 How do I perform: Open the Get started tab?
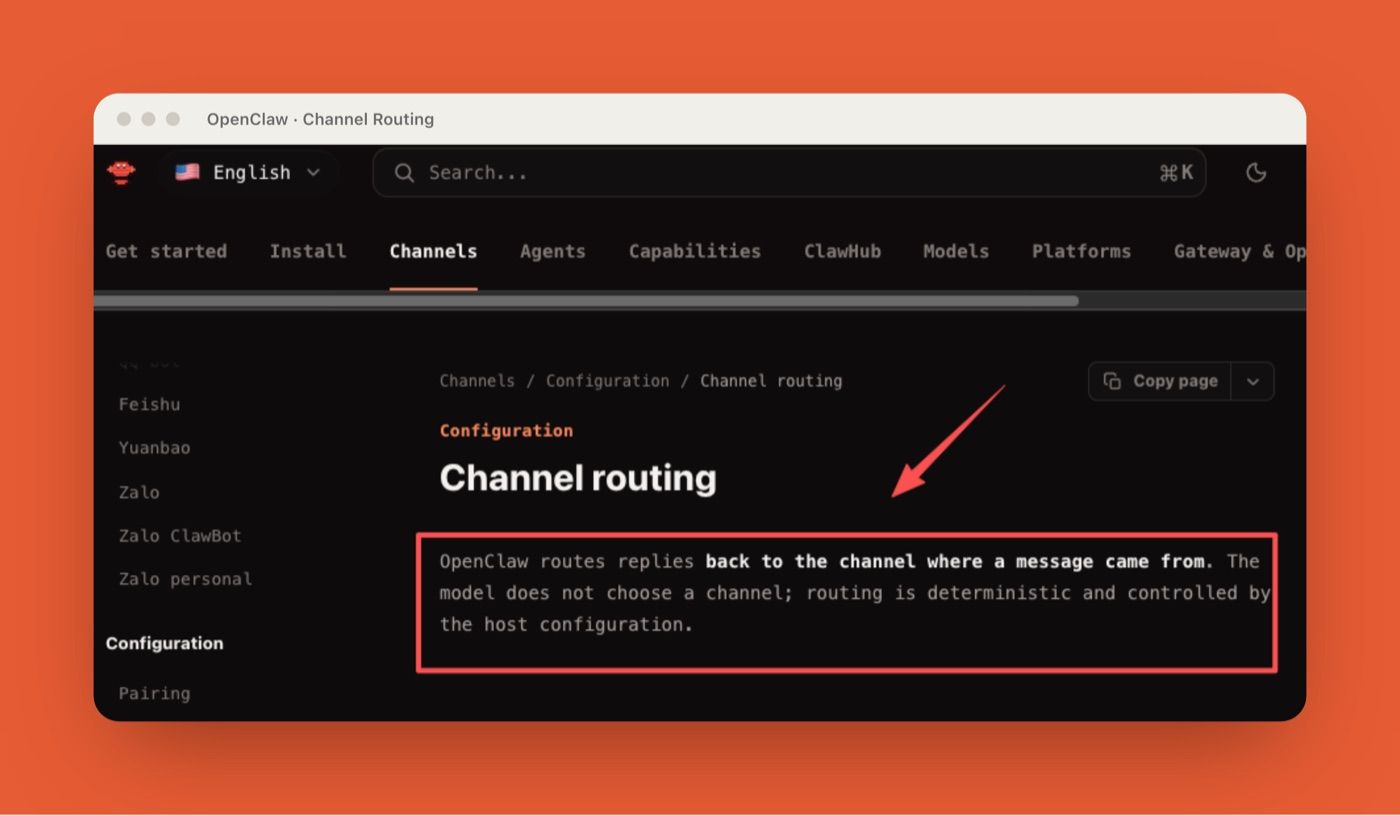(166, 251)
